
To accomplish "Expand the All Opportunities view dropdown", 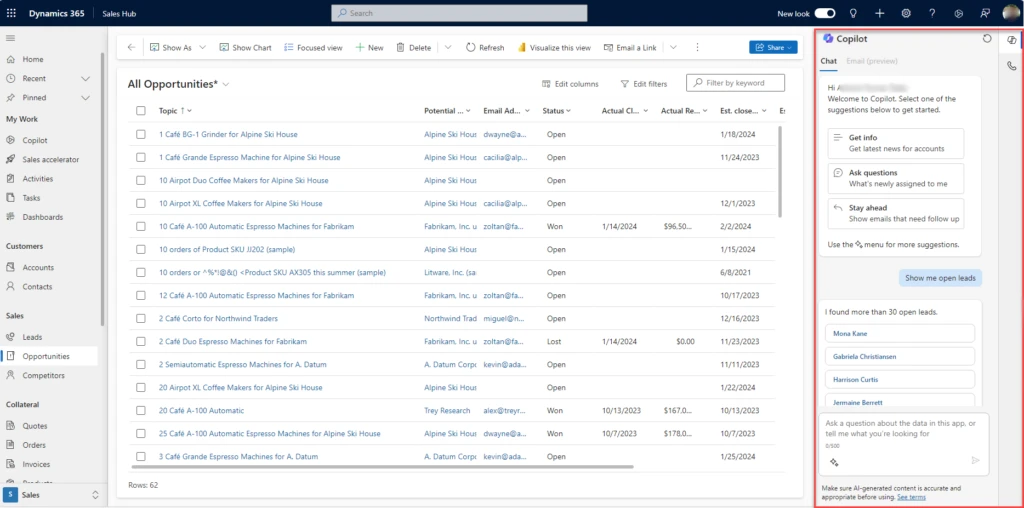I will 226,84.
